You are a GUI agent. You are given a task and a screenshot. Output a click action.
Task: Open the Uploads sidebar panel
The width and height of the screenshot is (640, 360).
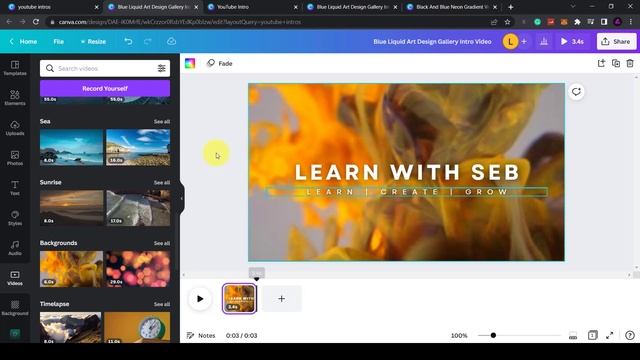(x=15, y=128)
